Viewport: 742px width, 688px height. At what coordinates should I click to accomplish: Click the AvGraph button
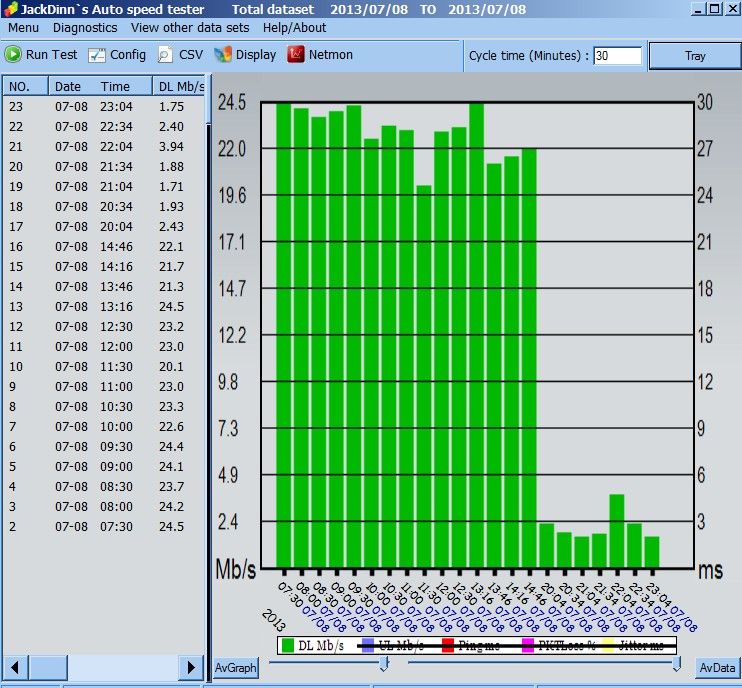coord(236,668)
